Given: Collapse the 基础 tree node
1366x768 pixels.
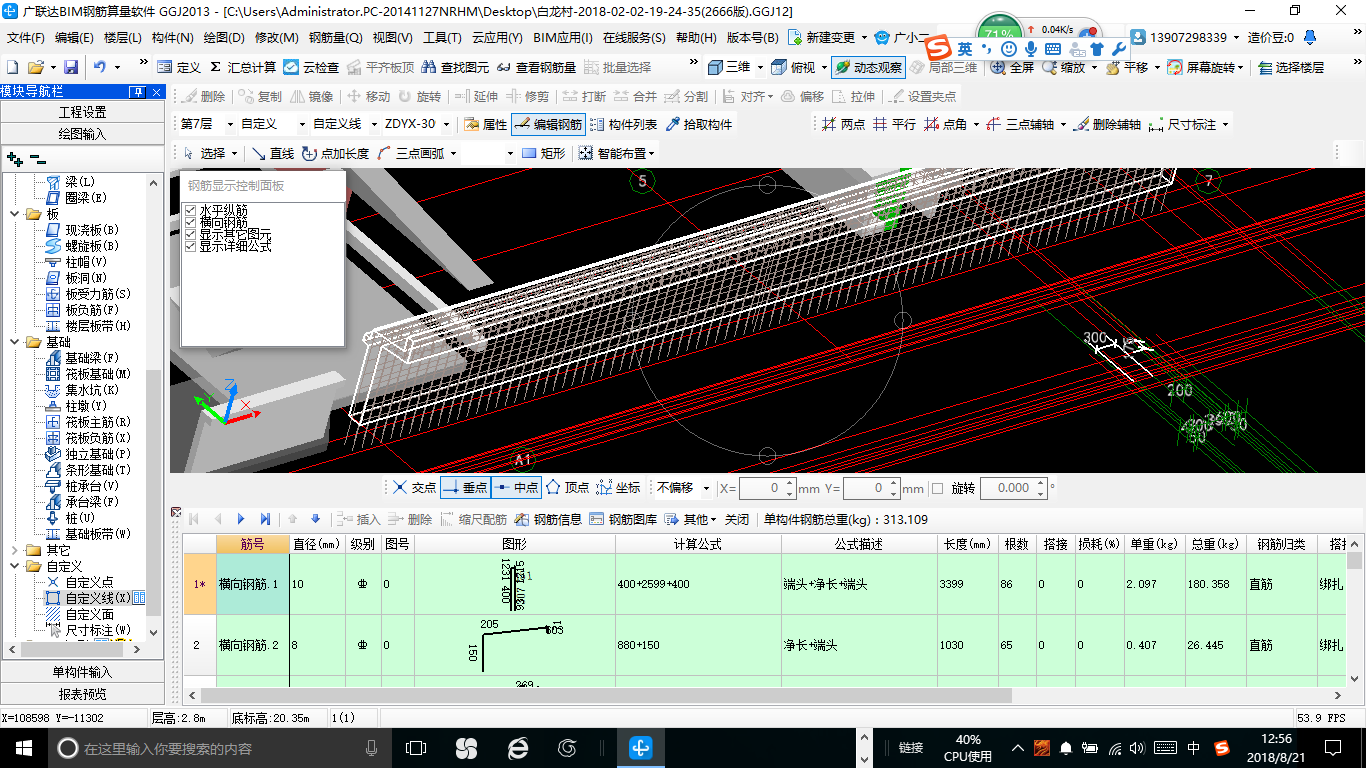Looking at the screenshot, I should click(x=14, y=342).
